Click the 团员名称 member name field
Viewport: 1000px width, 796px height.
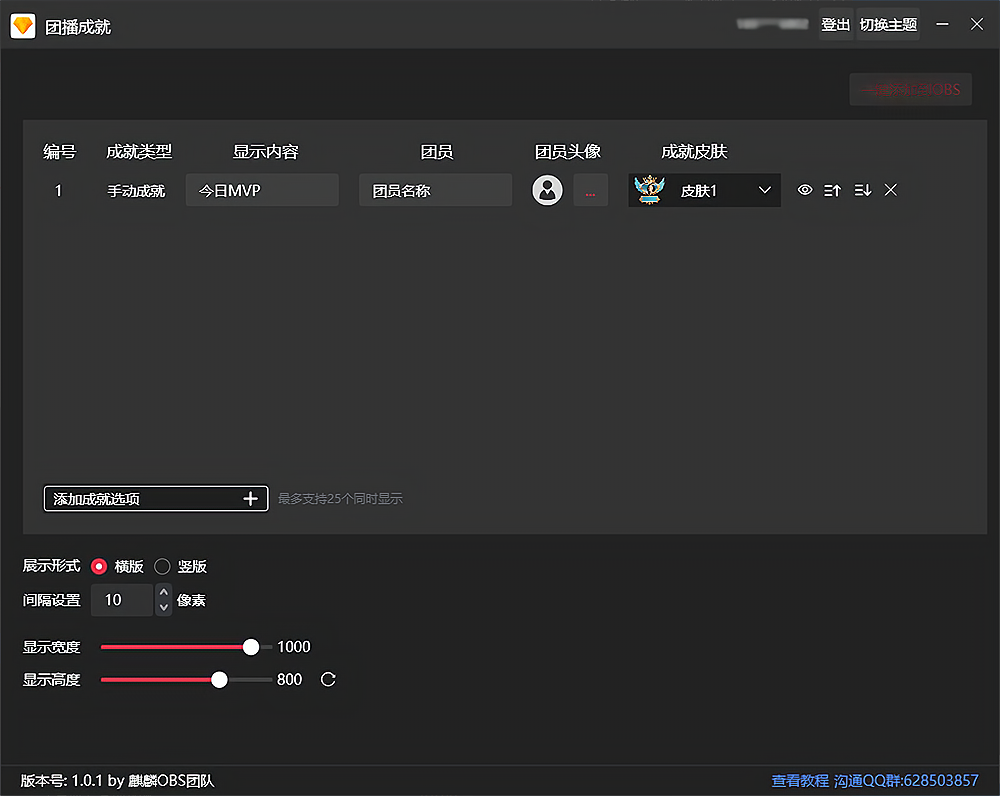point(435,190)
